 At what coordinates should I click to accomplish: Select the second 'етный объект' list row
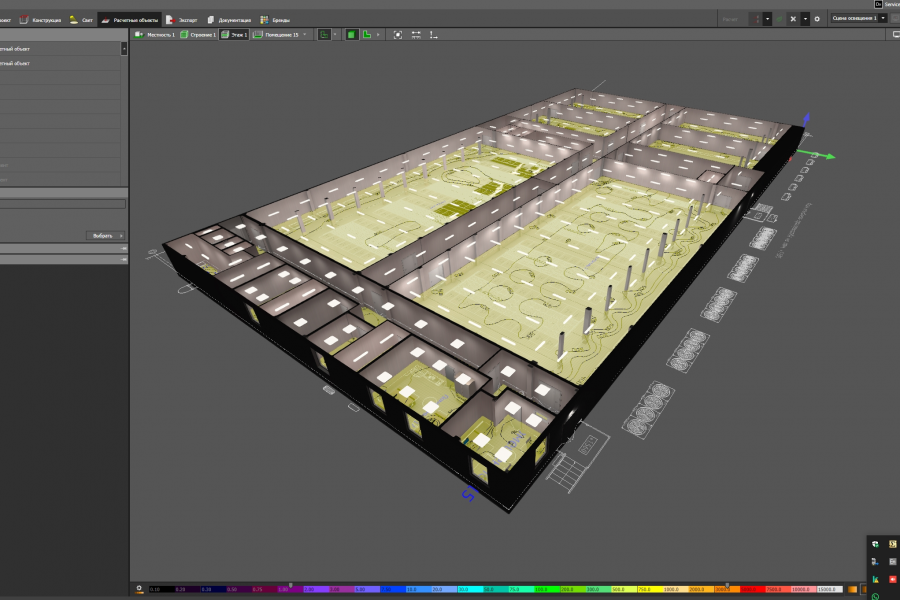pyautogui.click(x=60, y=63)
